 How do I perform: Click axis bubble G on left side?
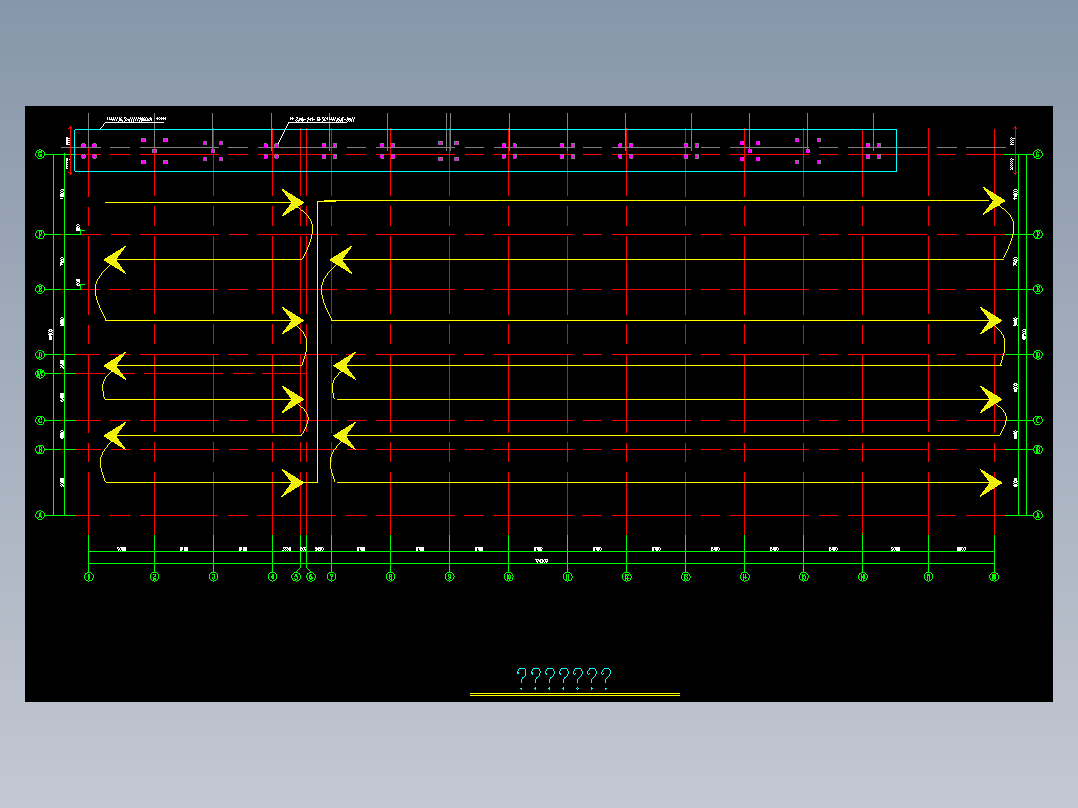coord(40,155)
